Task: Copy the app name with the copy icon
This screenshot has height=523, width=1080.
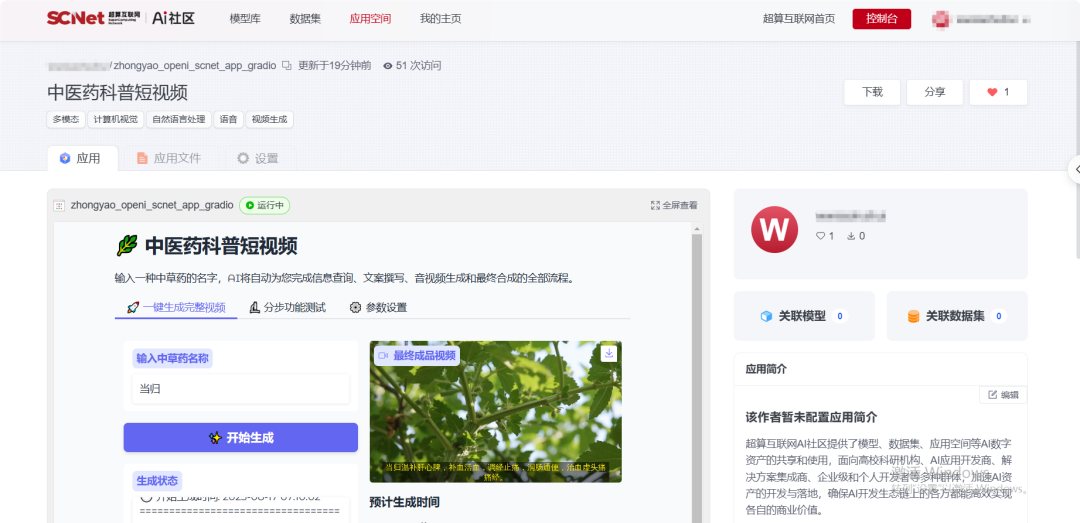Action: (287, 65)
